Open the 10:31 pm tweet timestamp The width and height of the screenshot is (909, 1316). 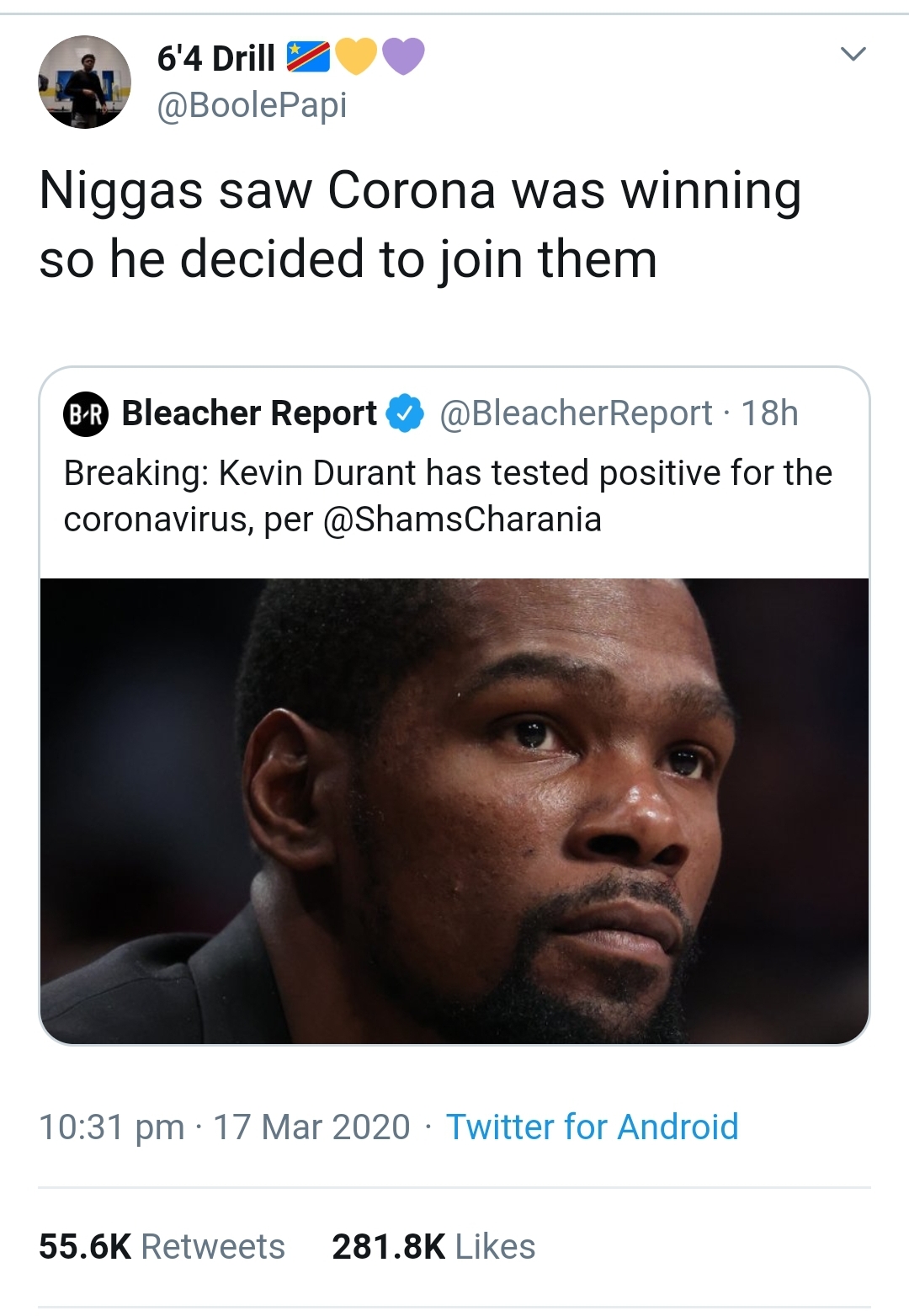click(111, 1127)
